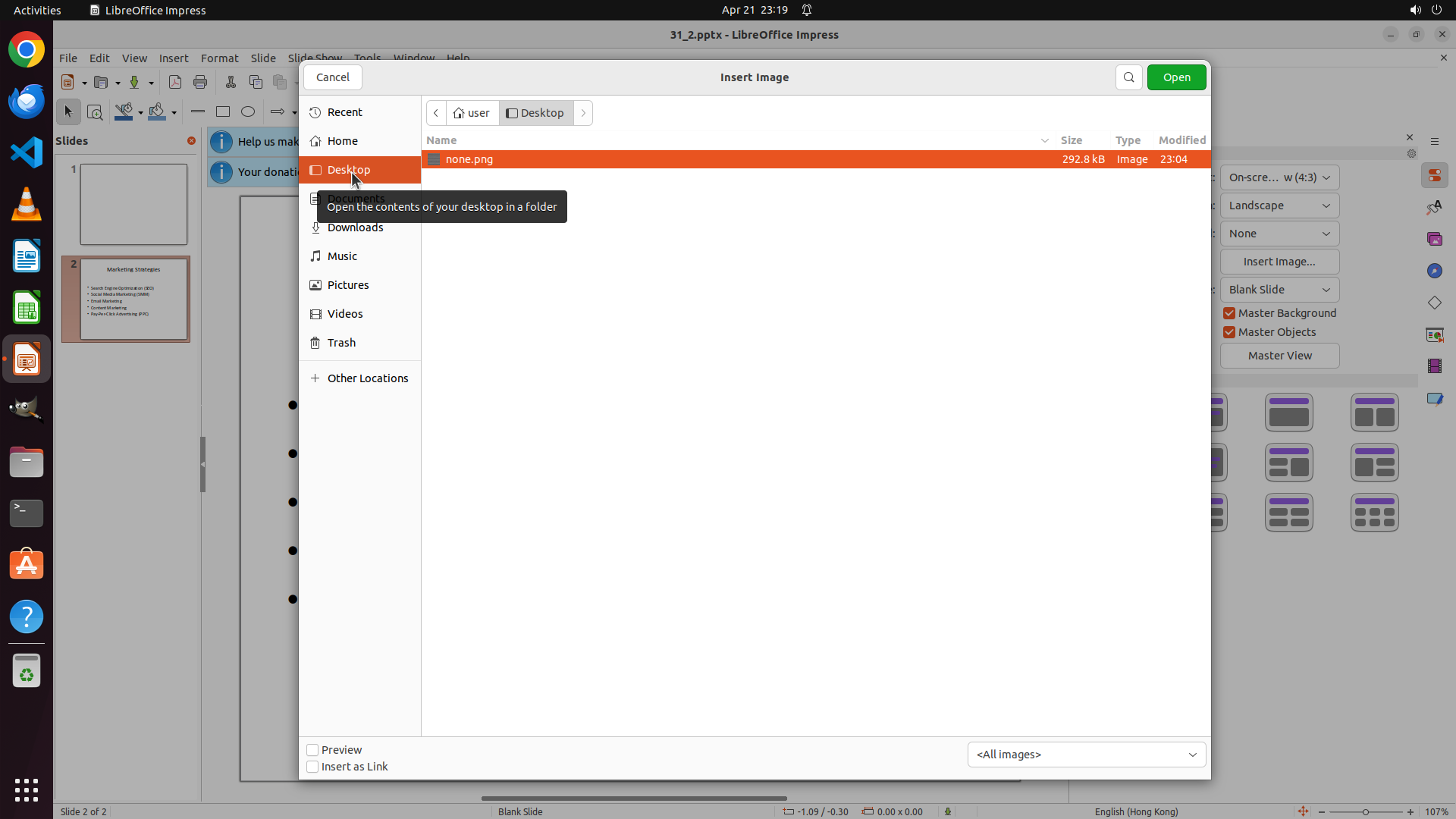Image resolution: width=1456 pixels, height=819 pixels.
Task: Launch Terminal from the dock
Action: coord(27,513)
